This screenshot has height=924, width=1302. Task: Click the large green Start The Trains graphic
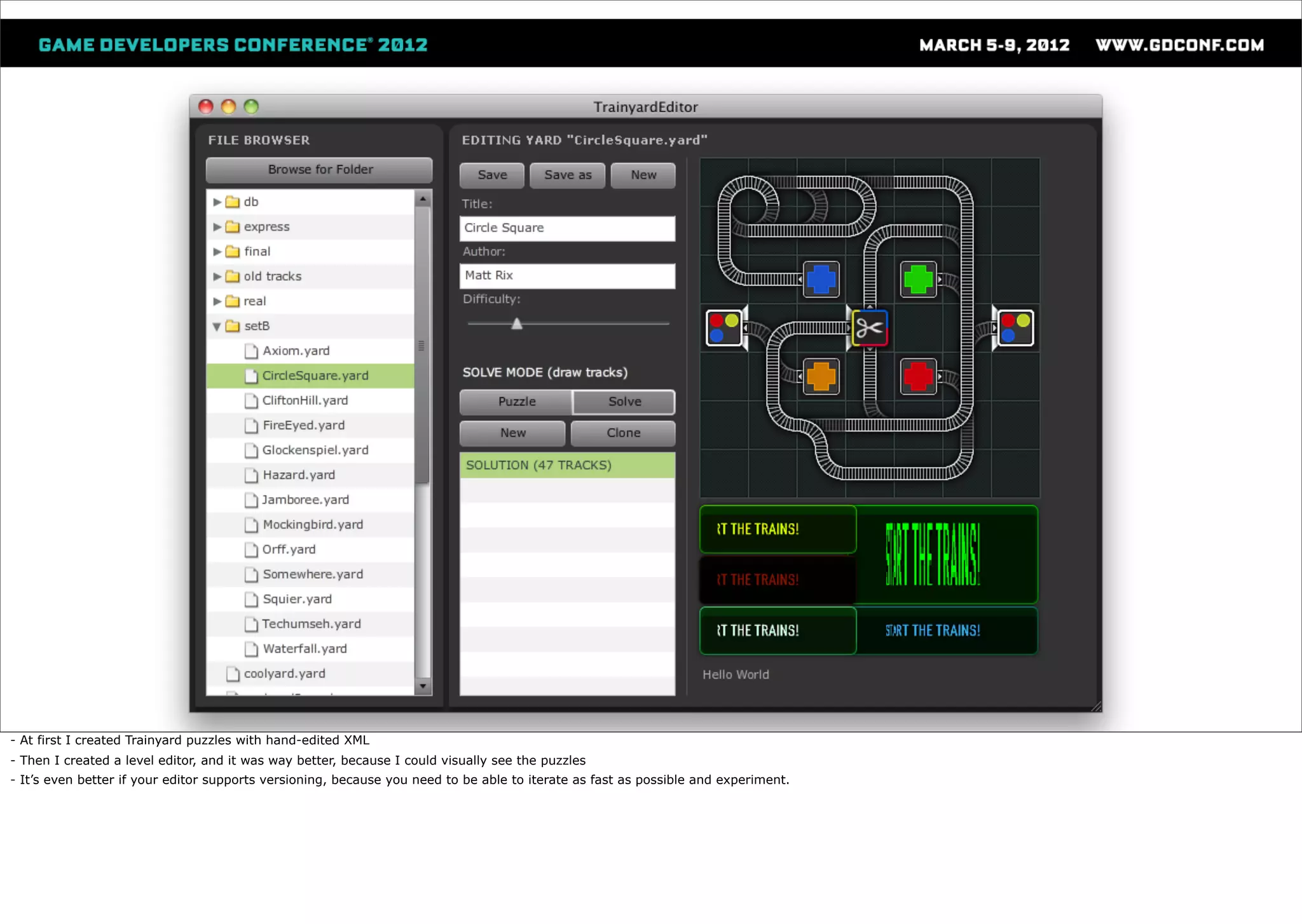click(933, 554)
